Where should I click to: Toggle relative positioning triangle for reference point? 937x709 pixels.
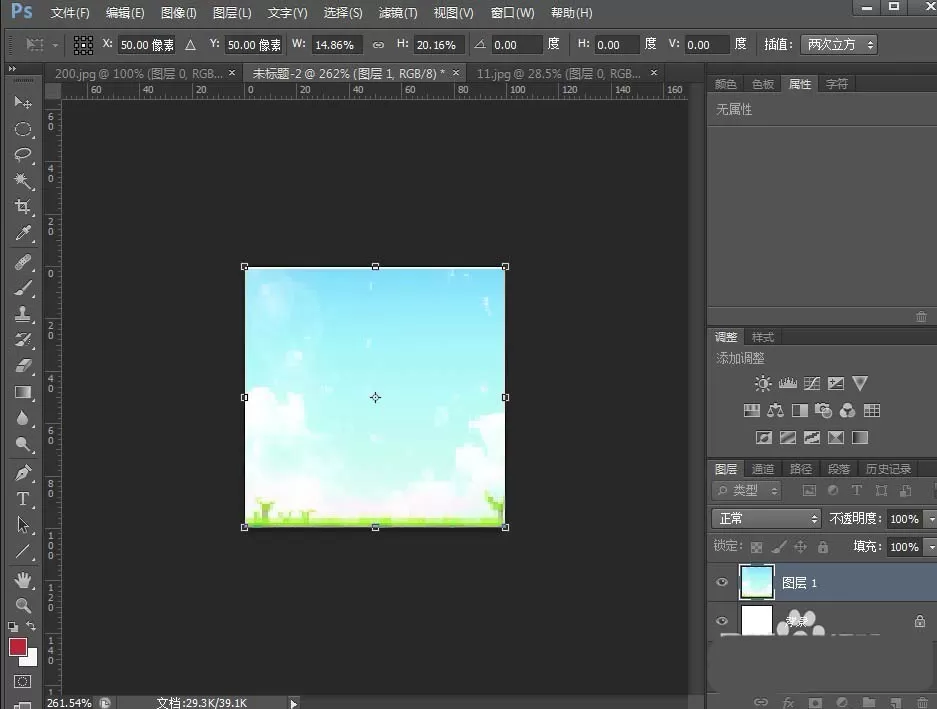pyautogui.click(x=190, y=45)
